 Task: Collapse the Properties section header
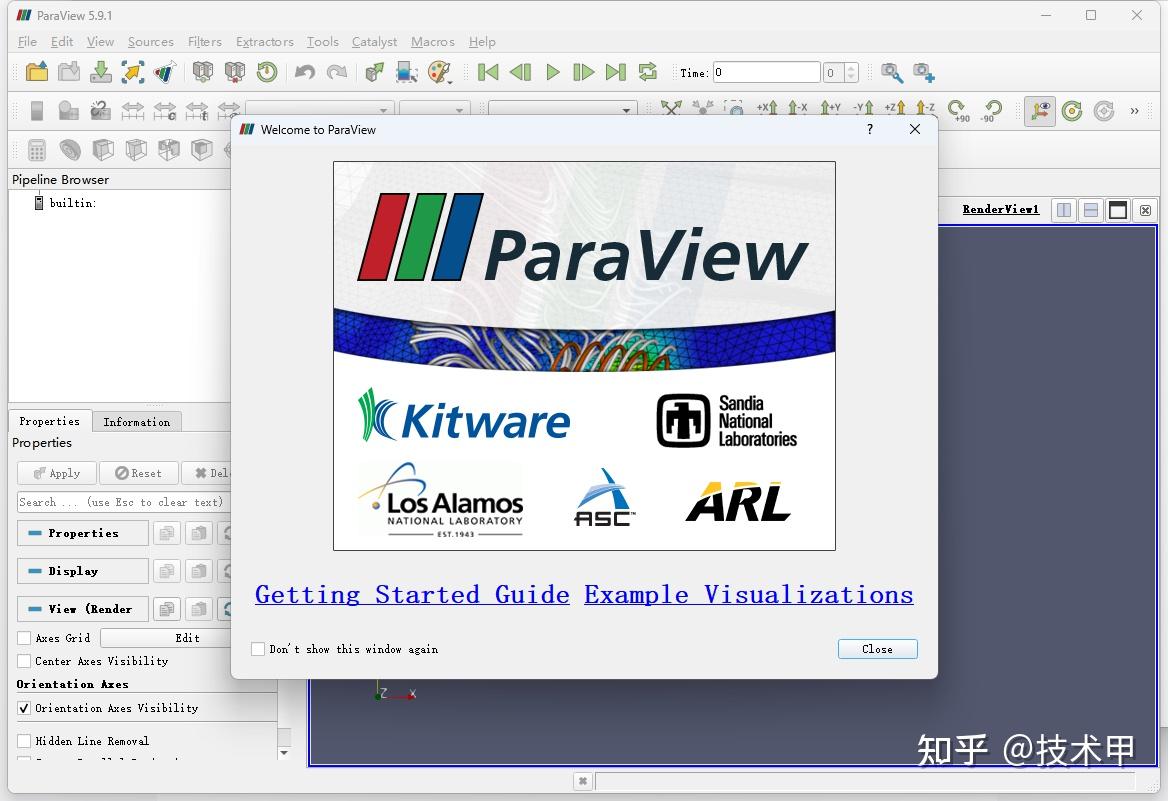pyautogui.click(x=83, y=533)
